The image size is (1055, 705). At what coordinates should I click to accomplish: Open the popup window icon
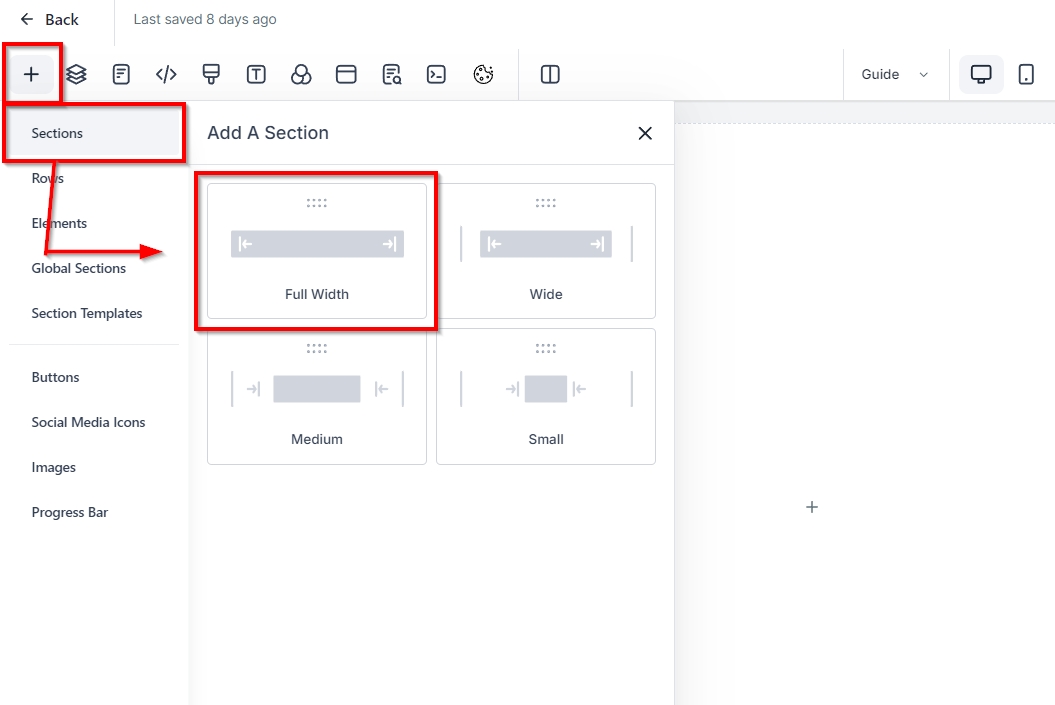[x=346, y=74]
